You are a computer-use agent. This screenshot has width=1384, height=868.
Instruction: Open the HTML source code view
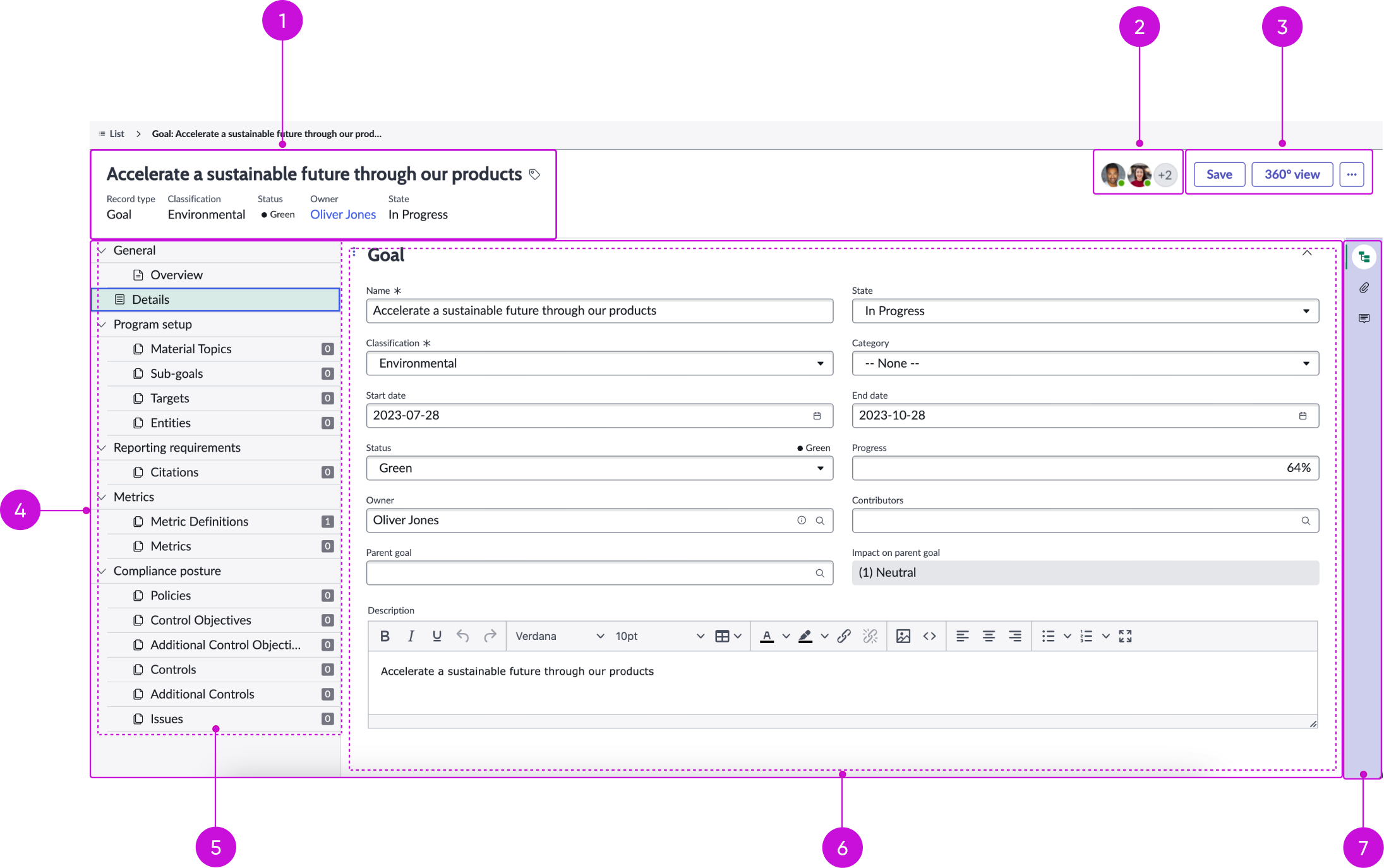click(x=930, y=636)
